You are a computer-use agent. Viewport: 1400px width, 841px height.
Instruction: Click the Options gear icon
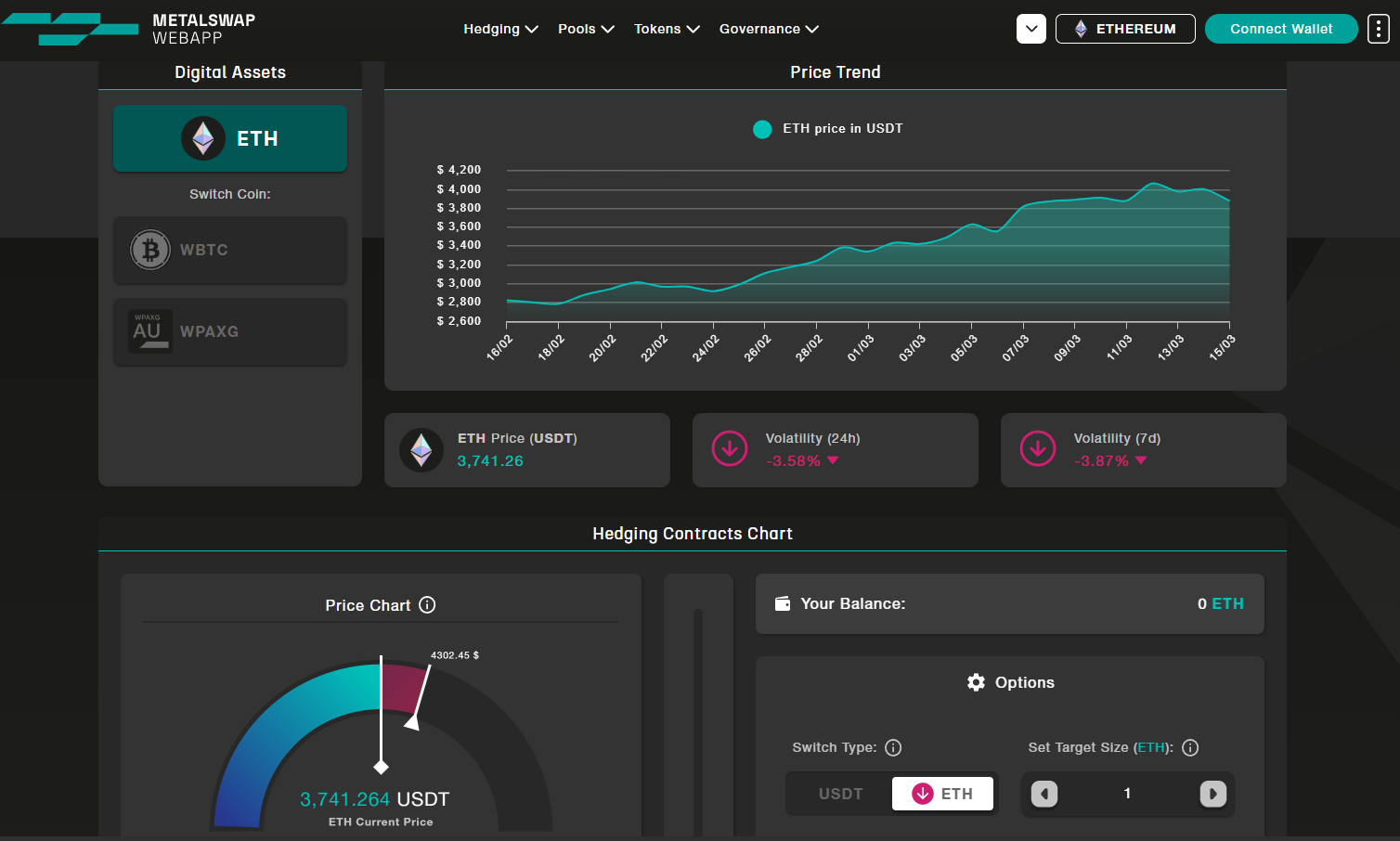(x=976, y=682)
